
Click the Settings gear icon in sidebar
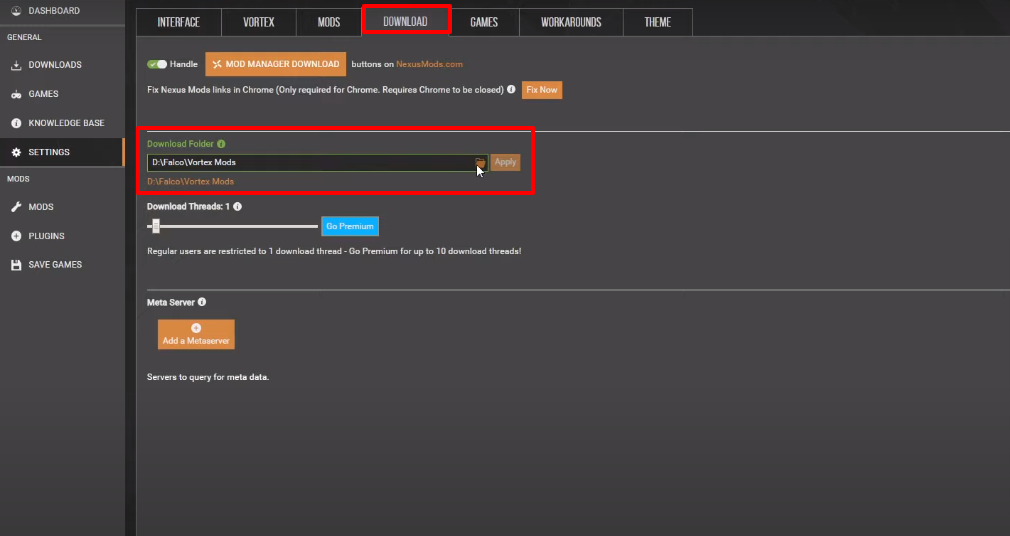coord(16,153)
